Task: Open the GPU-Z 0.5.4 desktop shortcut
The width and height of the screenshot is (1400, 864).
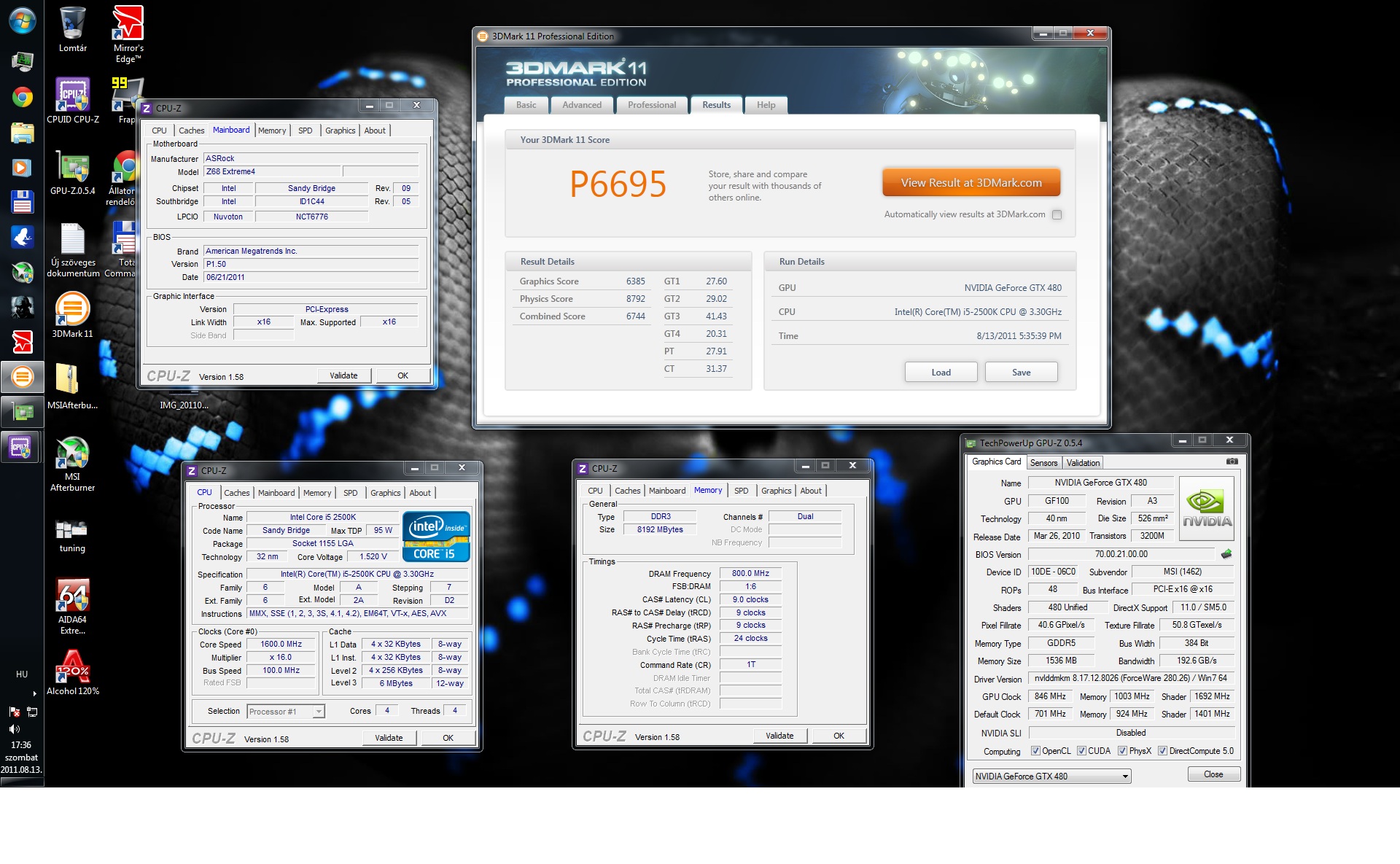Action: tap(72, 168)
